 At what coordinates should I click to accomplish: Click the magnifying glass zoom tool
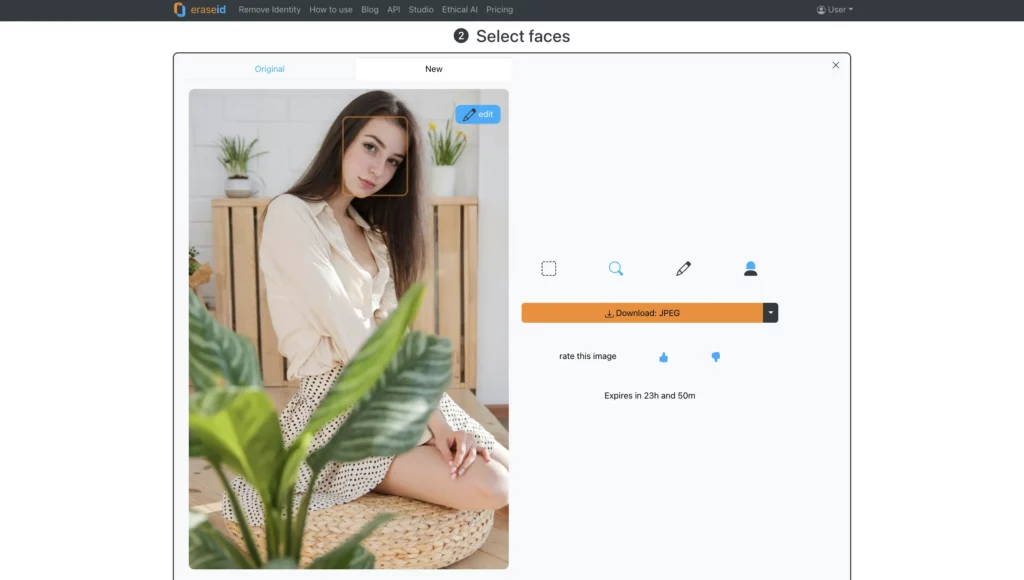coord(616,268)
